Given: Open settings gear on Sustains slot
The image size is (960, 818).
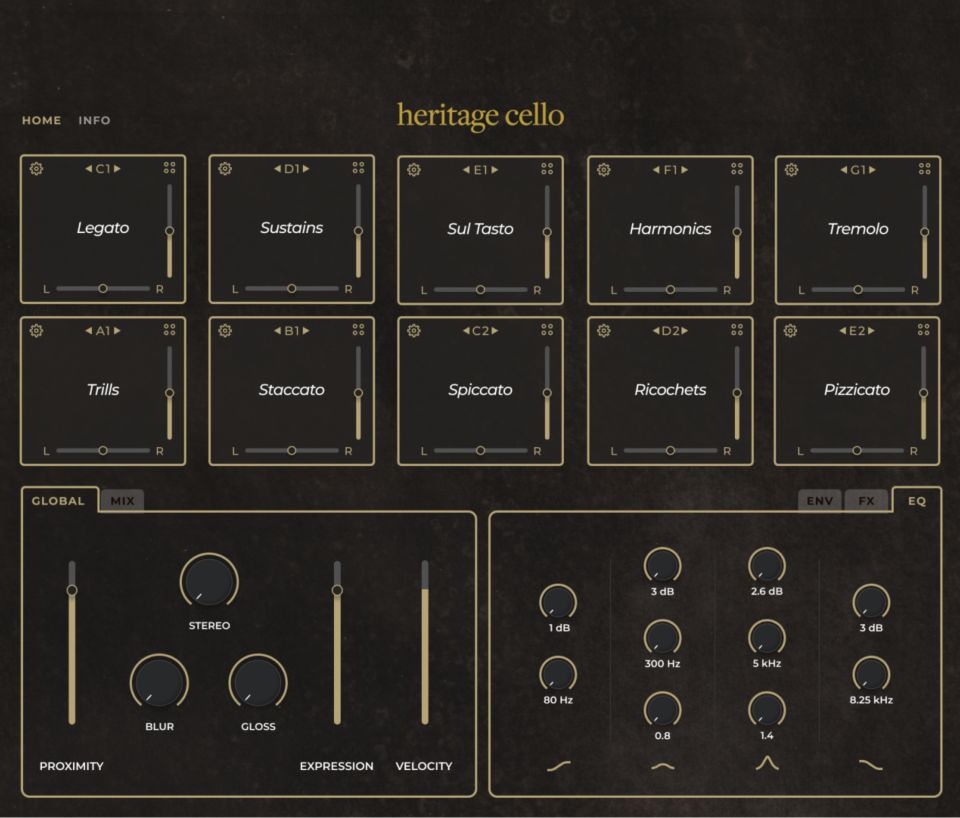Looking at the screenshot, I should click(225, 168).
